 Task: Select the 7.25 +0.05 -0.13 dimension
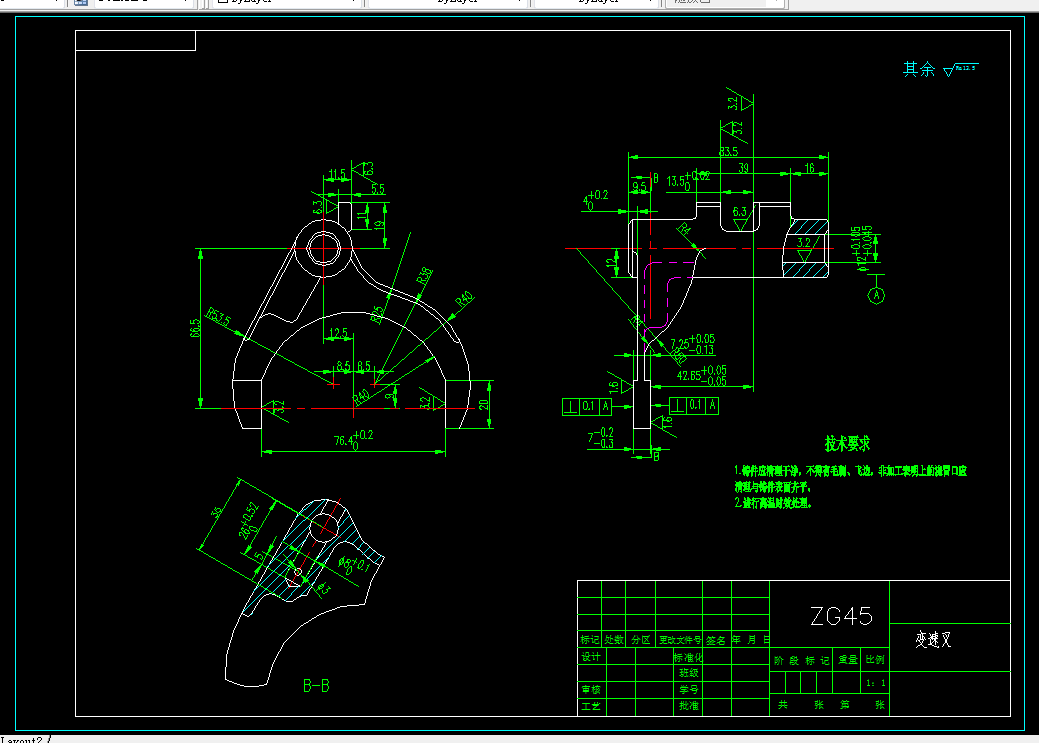click(x=692, y=345)
